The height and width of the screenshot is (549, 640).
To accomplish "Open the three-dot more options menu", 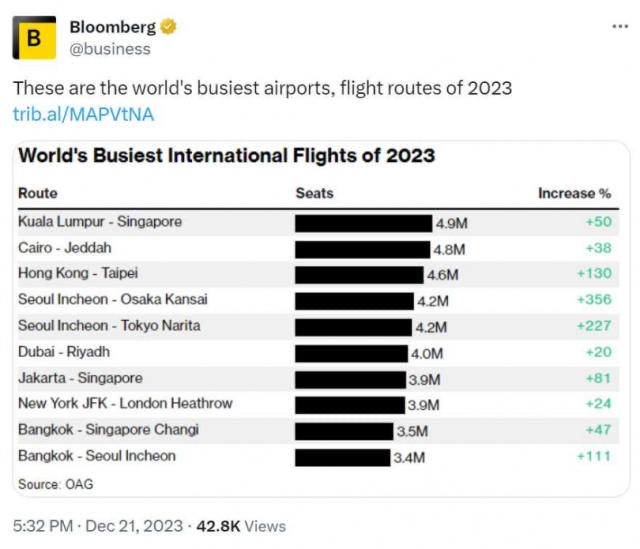I will coord(619,25).
